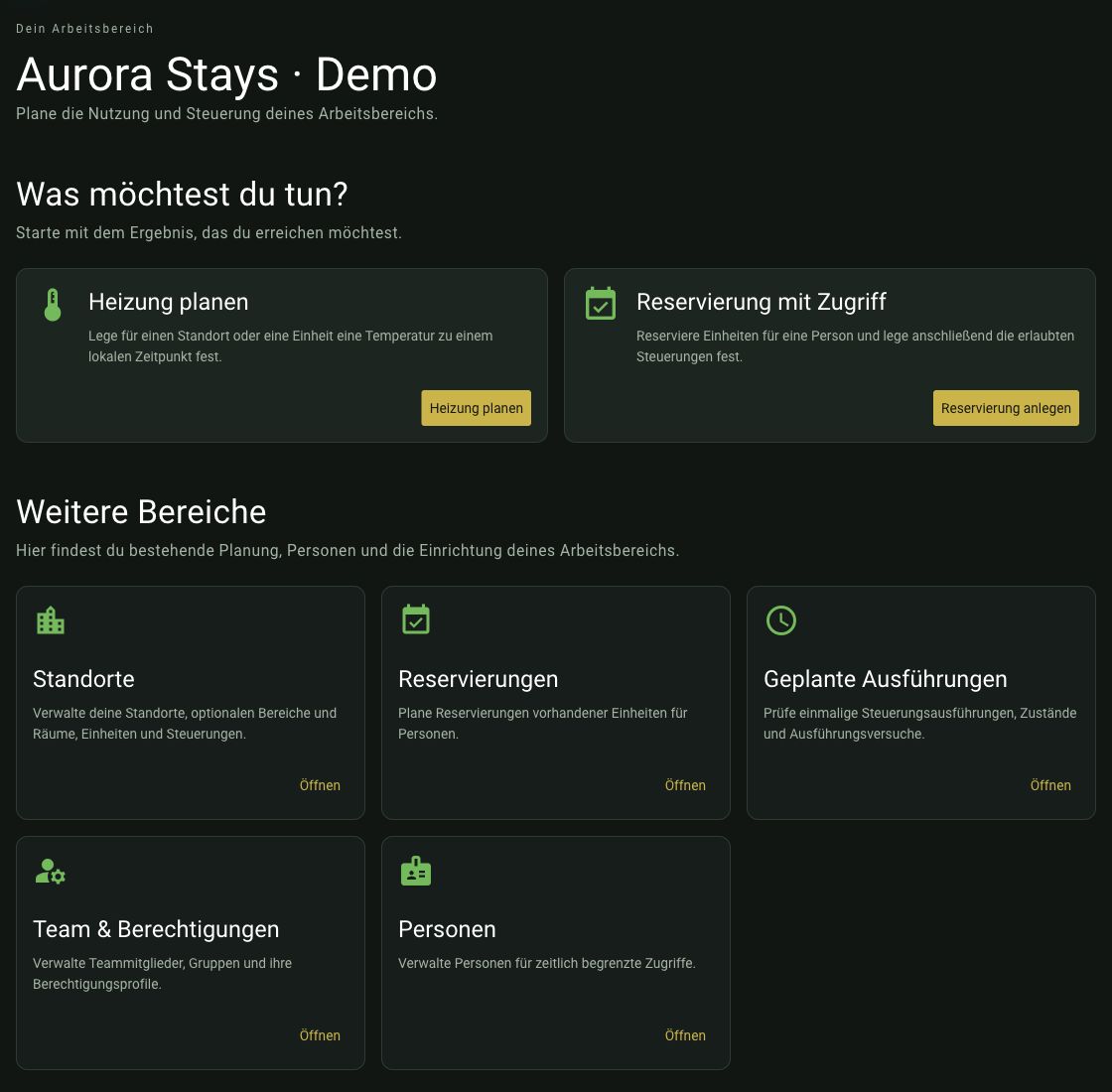Open Team & Berechtigungen via its Öffnen link
The height and width of the screenshot is (1092, 1112).
pyautogui.click(x=320, y=1035)
